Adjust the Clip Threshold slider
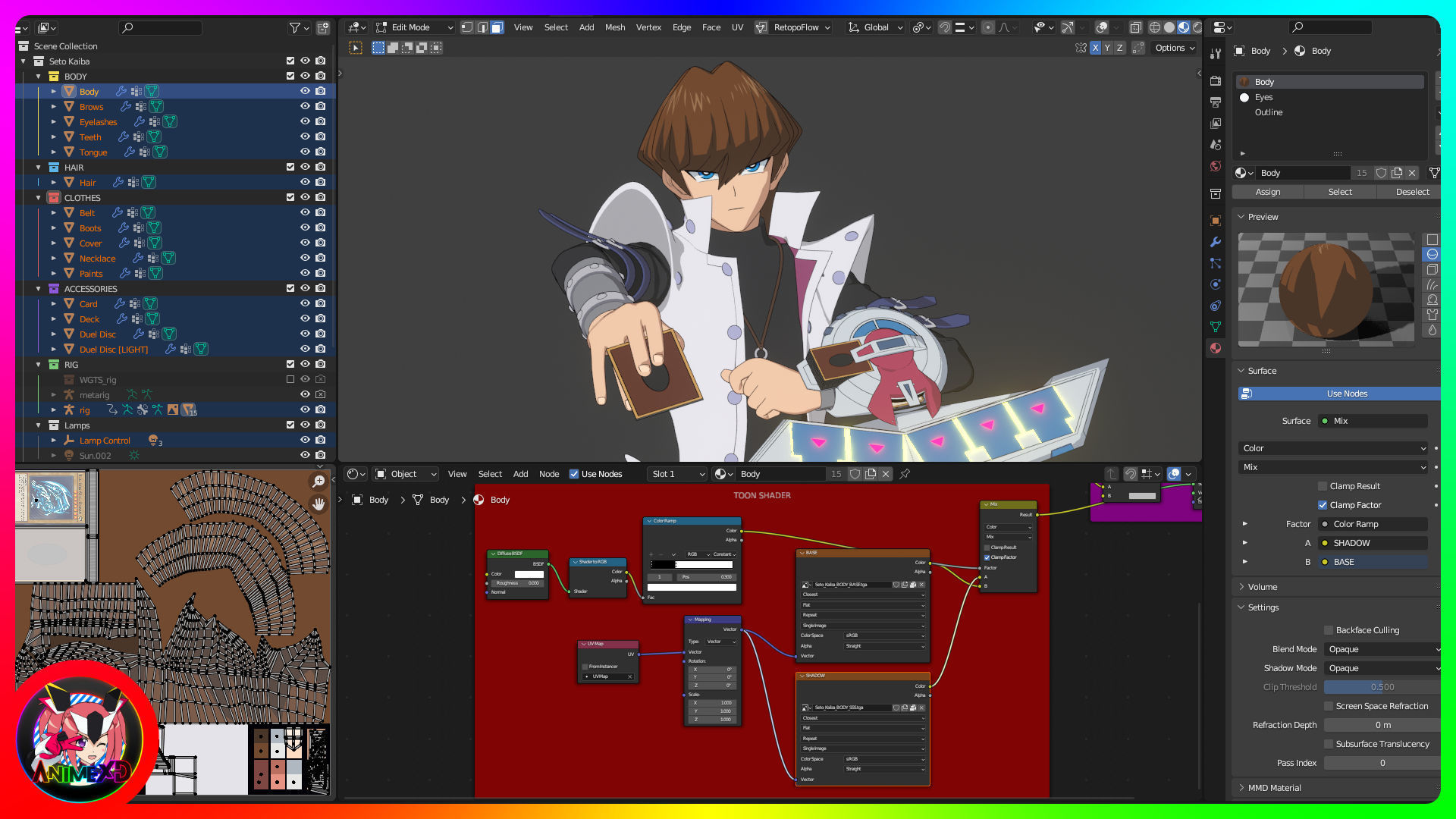This screenshot has height=819, width=1456. tap(1382, 687)
